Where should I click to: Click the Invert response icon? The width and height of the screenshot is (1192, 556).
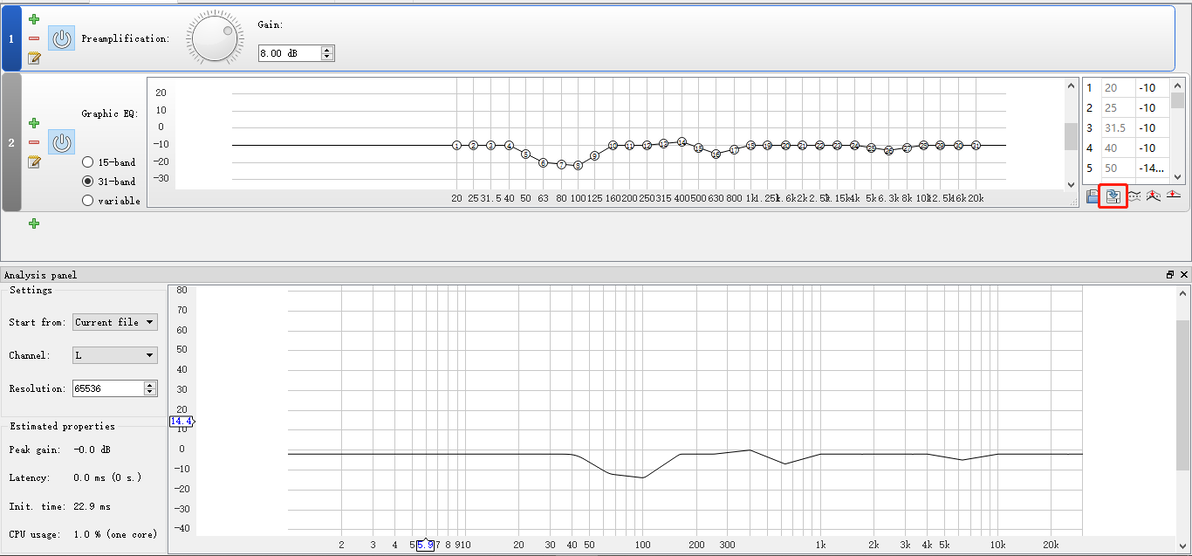tap(1133, 196)
